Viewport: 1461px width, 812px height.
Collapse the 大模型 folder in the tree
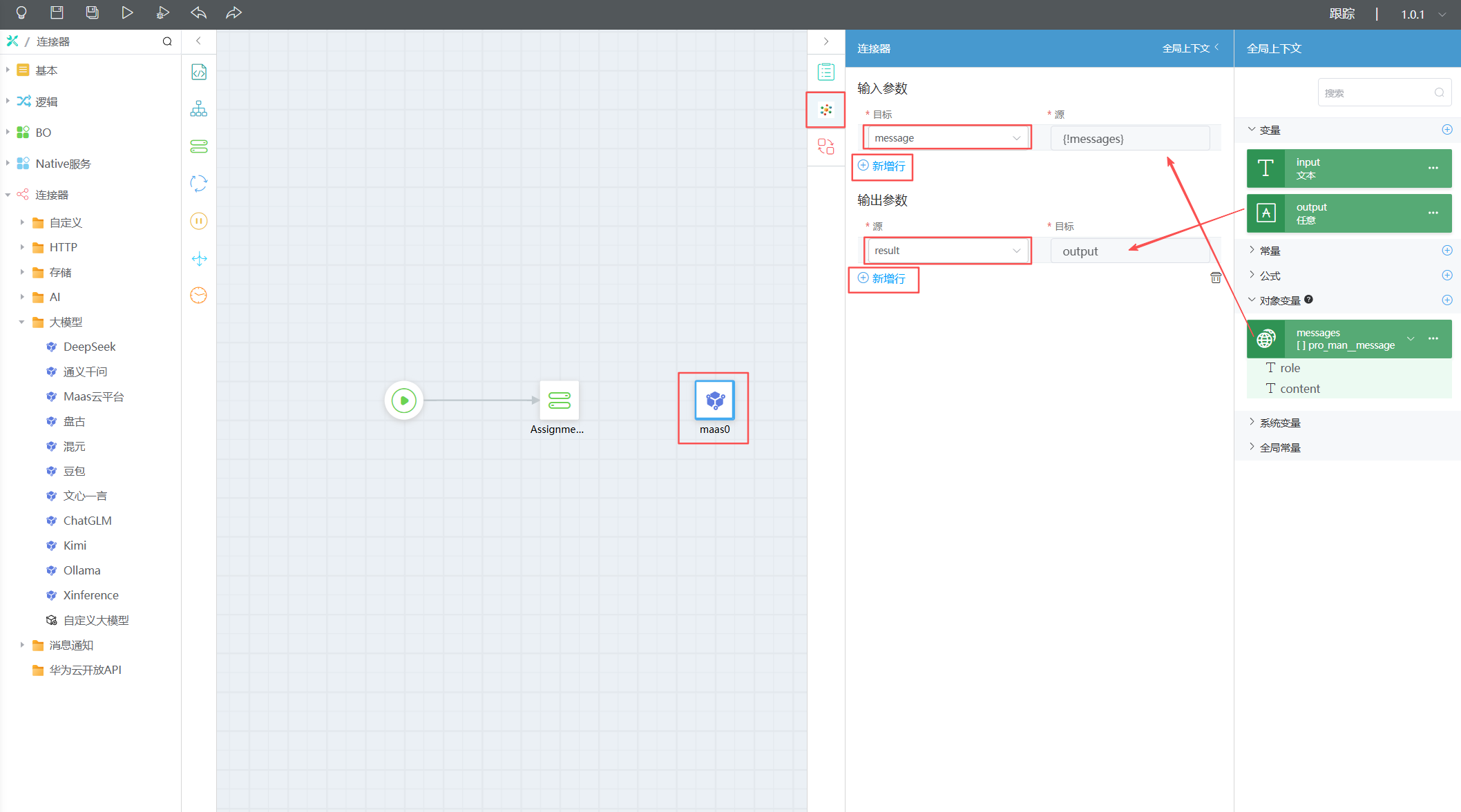coord(22,322)
